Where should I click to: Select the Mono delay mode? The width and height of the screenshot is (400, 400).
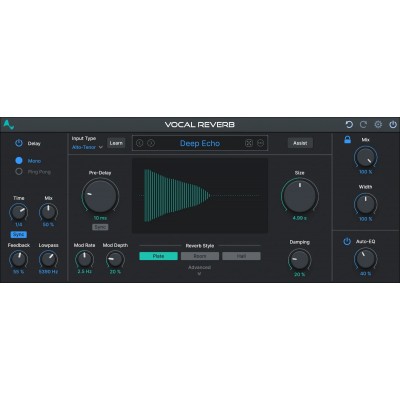[19, 161]
